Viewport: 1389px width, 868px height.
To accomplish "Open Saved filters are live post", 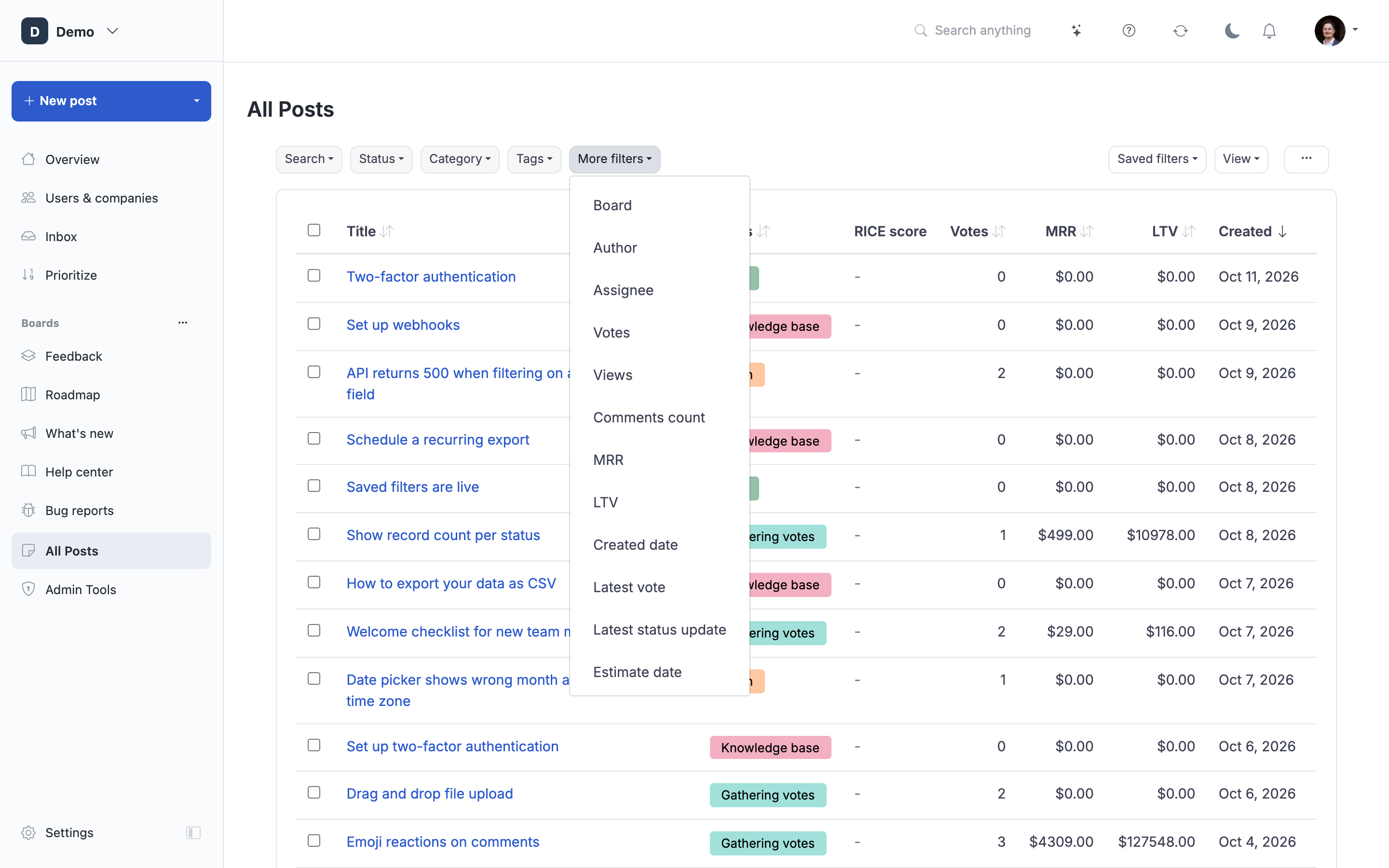I will (x=412, y=487).
